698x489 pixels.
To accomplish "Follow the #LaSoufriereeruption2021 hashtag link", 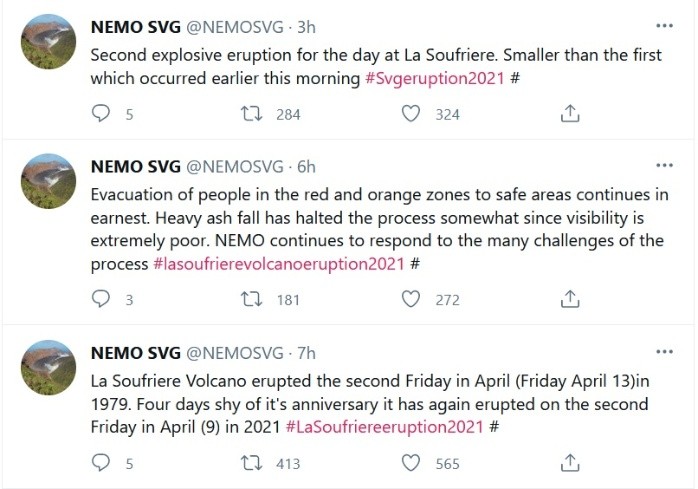I will [384, 428].
